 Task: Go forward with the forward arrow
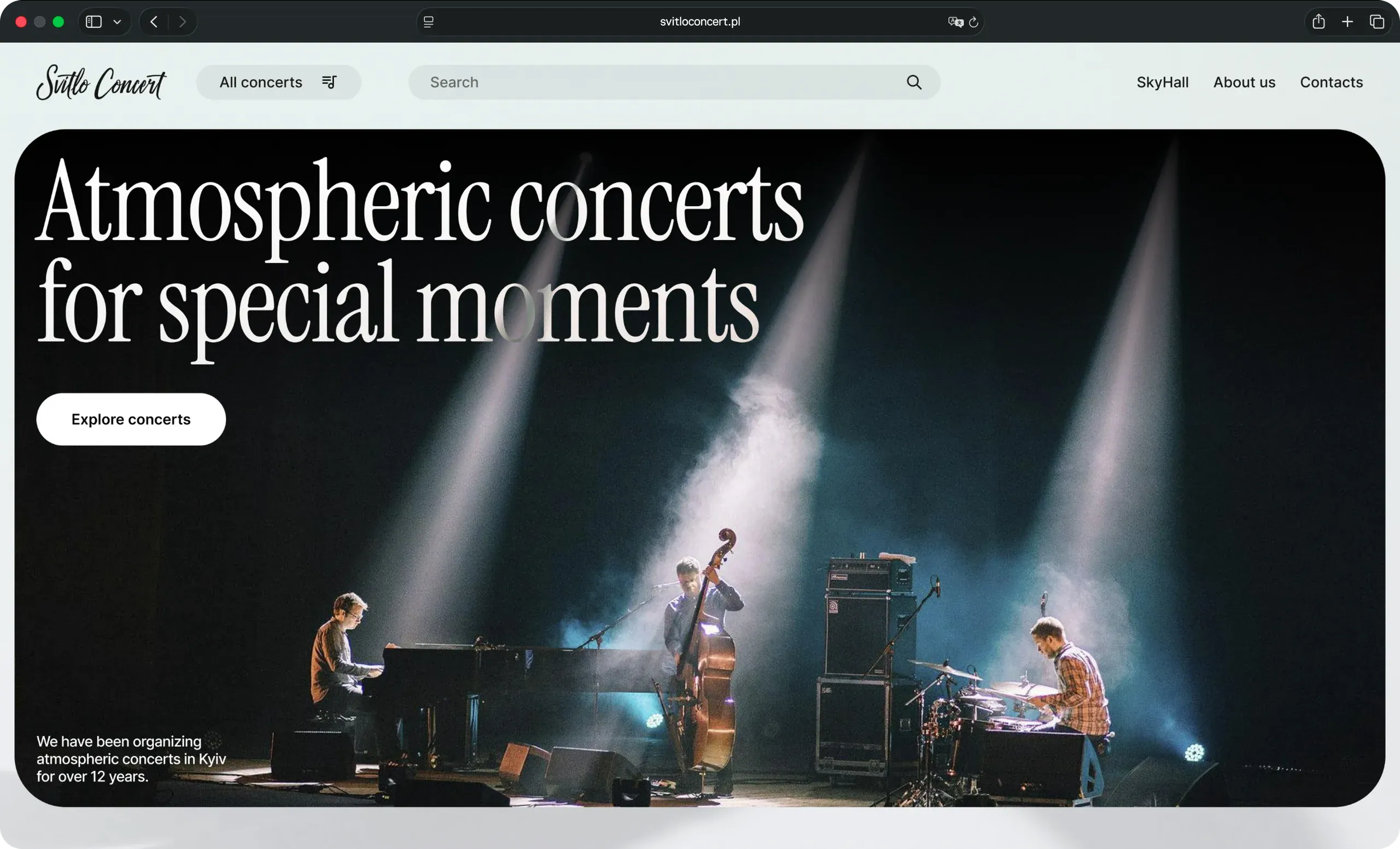(182, 21)
